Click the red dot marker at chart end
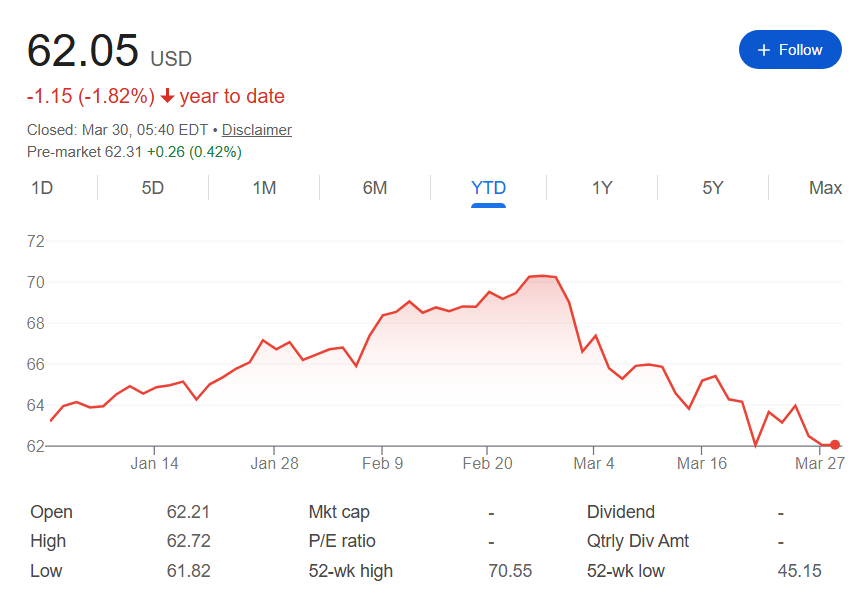The image size is (862, 604). pos(835,444)
